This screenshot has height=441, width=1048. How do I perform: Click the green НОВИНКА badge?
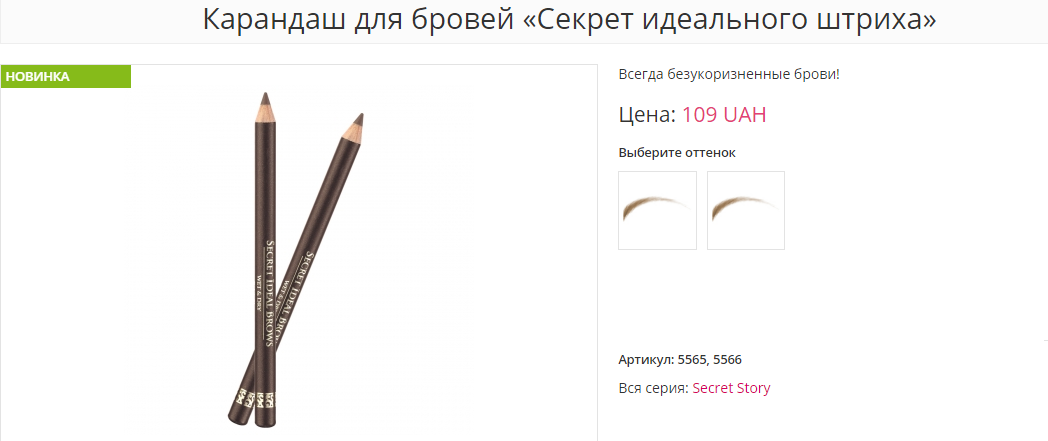coord(66,77)
